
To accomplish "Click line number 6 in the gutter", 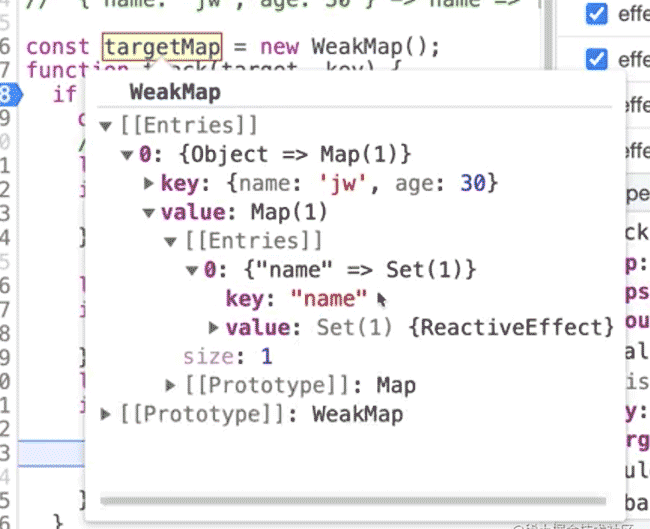I will click(6, 47).
